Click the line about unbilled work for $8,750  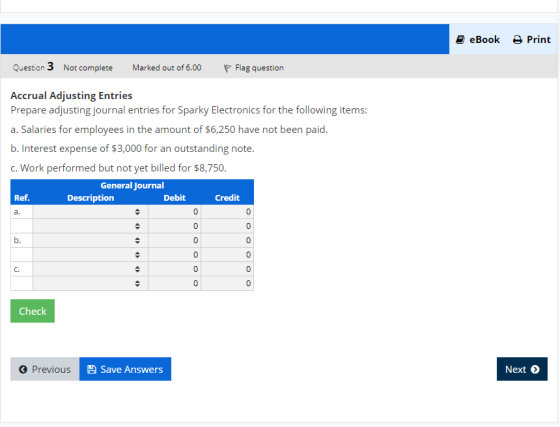coord(118,168)
